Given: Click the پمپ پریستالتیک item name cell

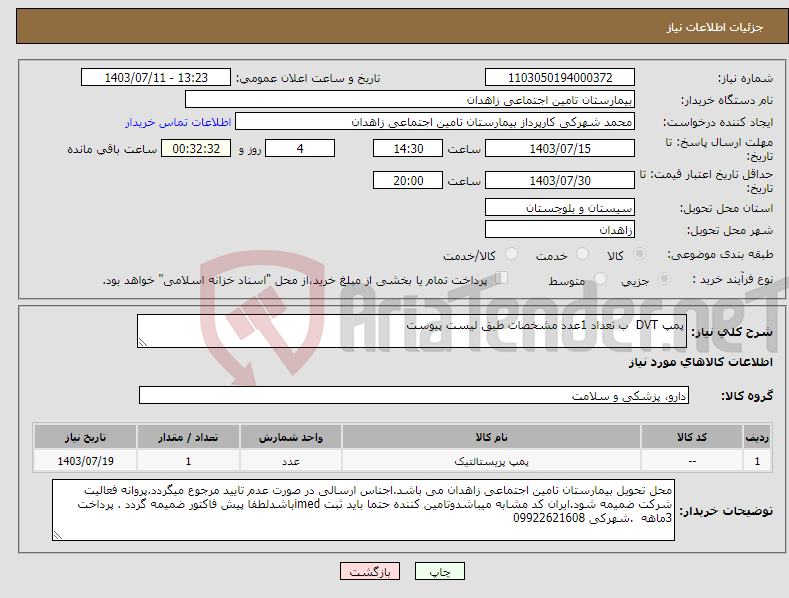Looking at the screenshot, I should [x=491, y=461].
